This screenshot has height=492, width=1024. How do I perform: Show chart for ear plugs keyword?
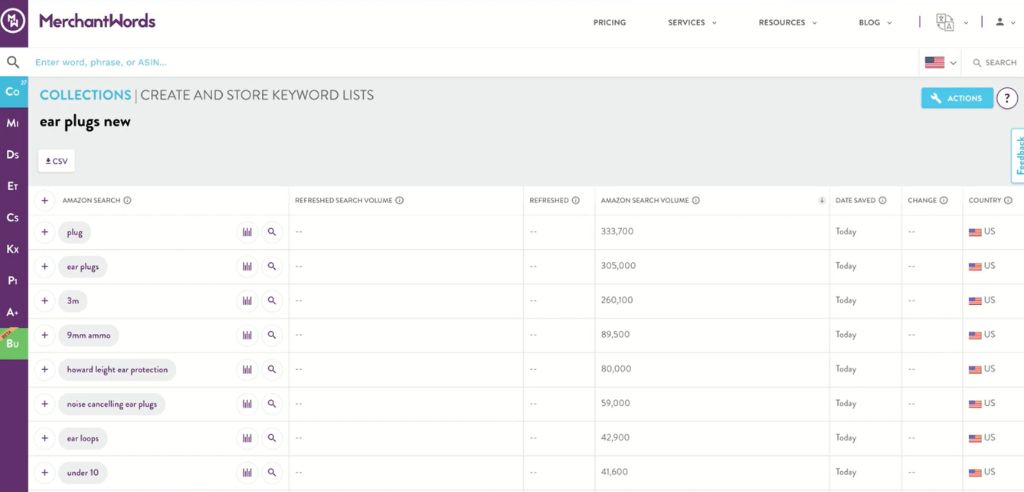[x=247, y=267]
